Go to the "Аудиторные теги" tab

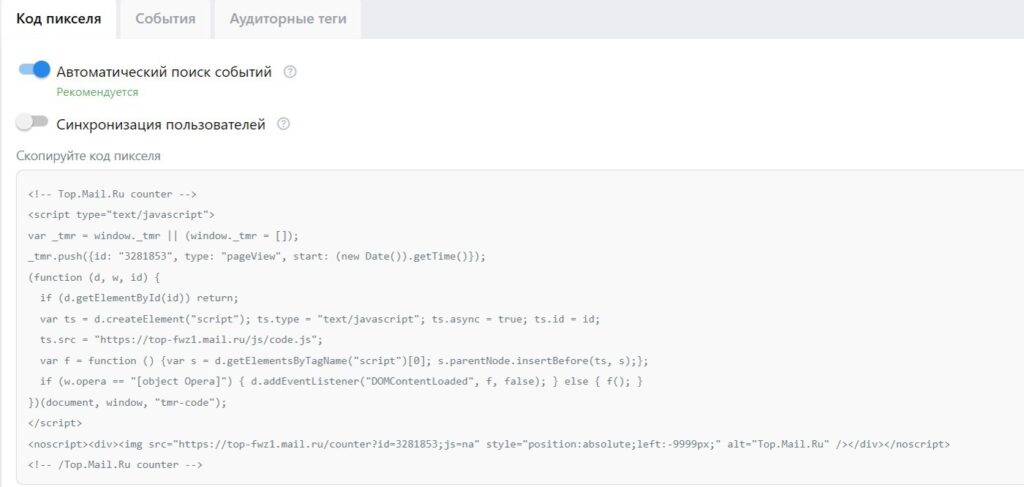(x=286, y=19)
